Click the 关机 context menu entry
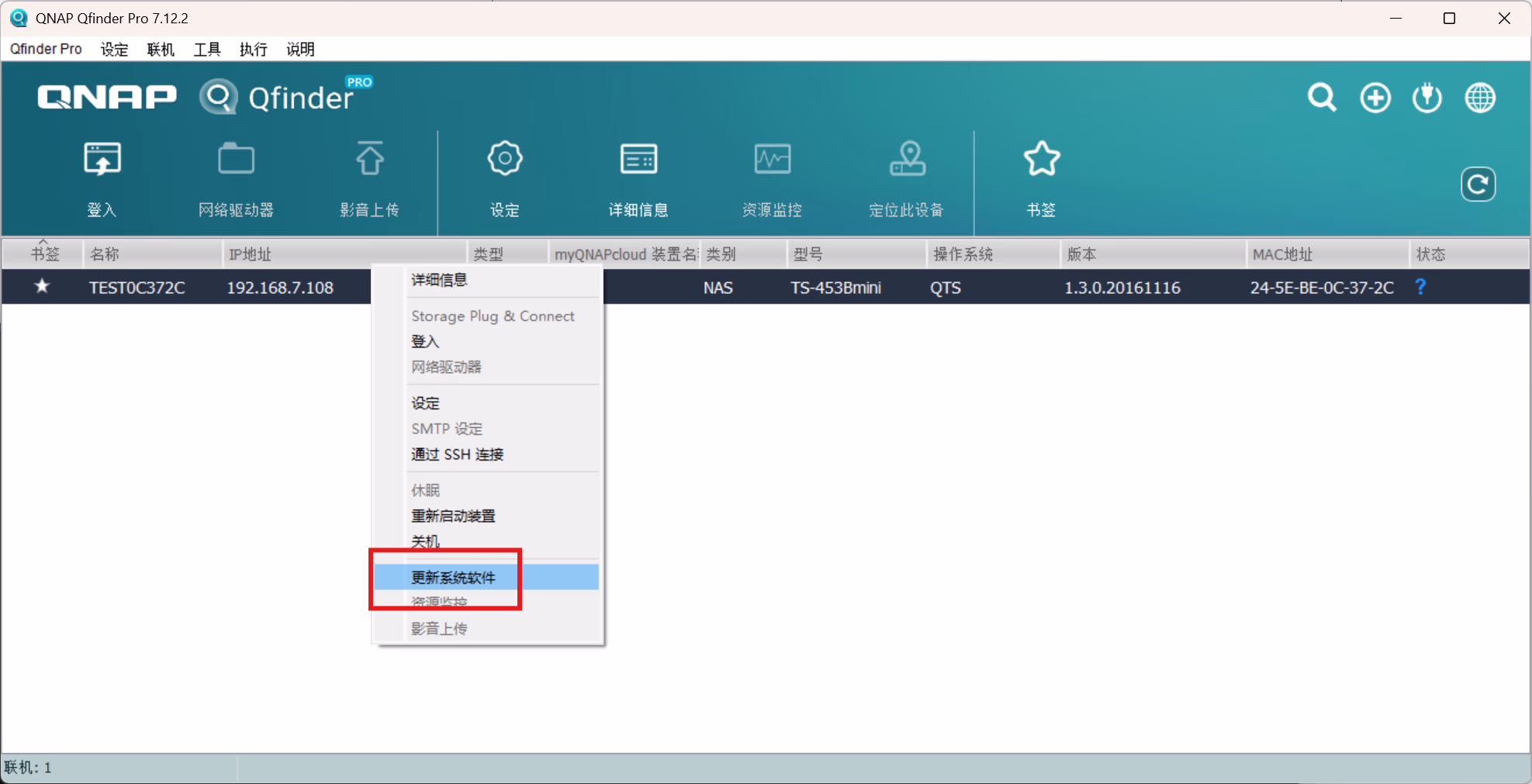The height and width of the screenshot is (784, 1532). click(x=425, y=541)
